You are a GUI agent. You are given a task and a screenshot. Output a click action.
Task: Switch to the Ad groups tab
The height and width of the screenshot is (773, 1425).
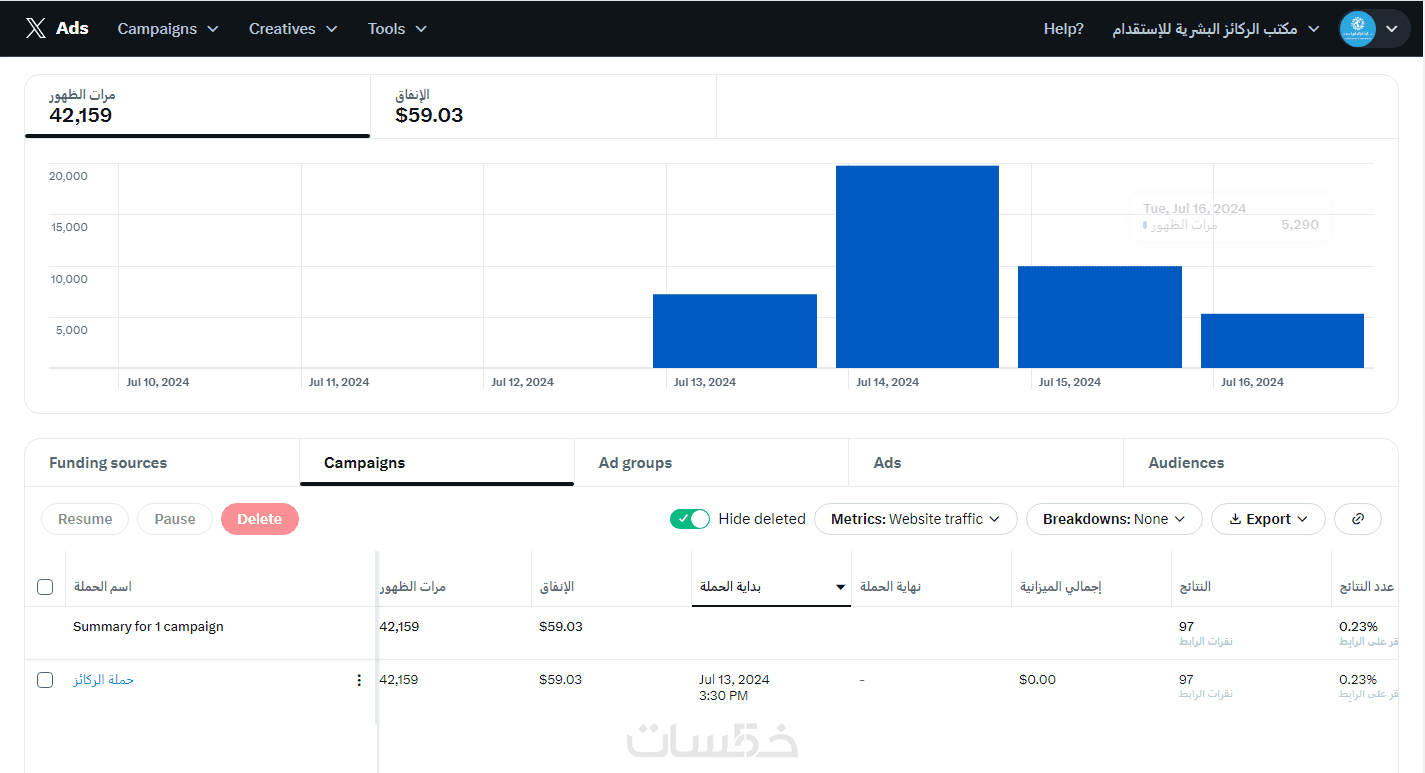coord(711,463)
